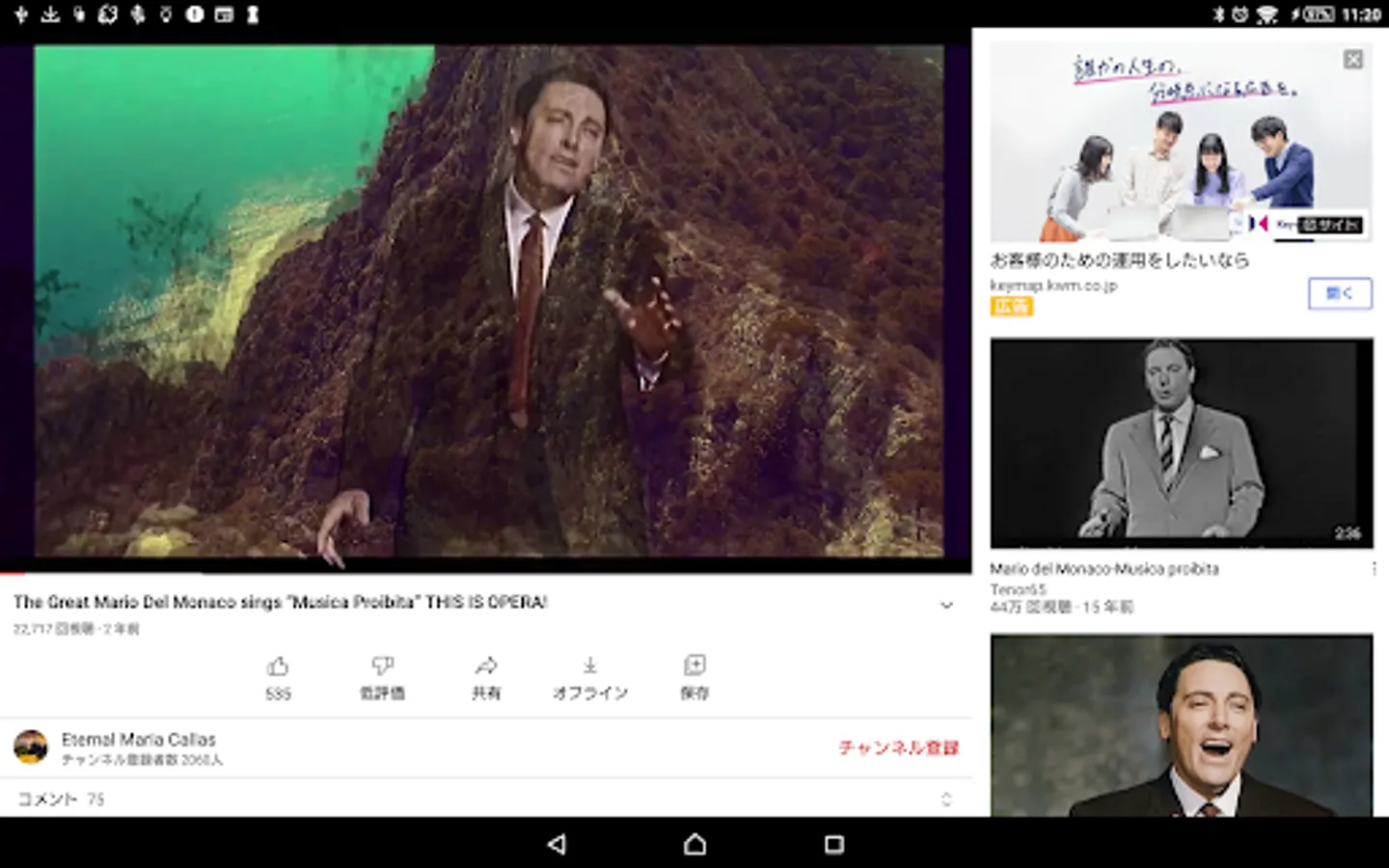The height and width of the screenshot is (868, 1389).
Task: Tap the Android back navigation button
Action: pyautogui.click(x=557, y=844)
